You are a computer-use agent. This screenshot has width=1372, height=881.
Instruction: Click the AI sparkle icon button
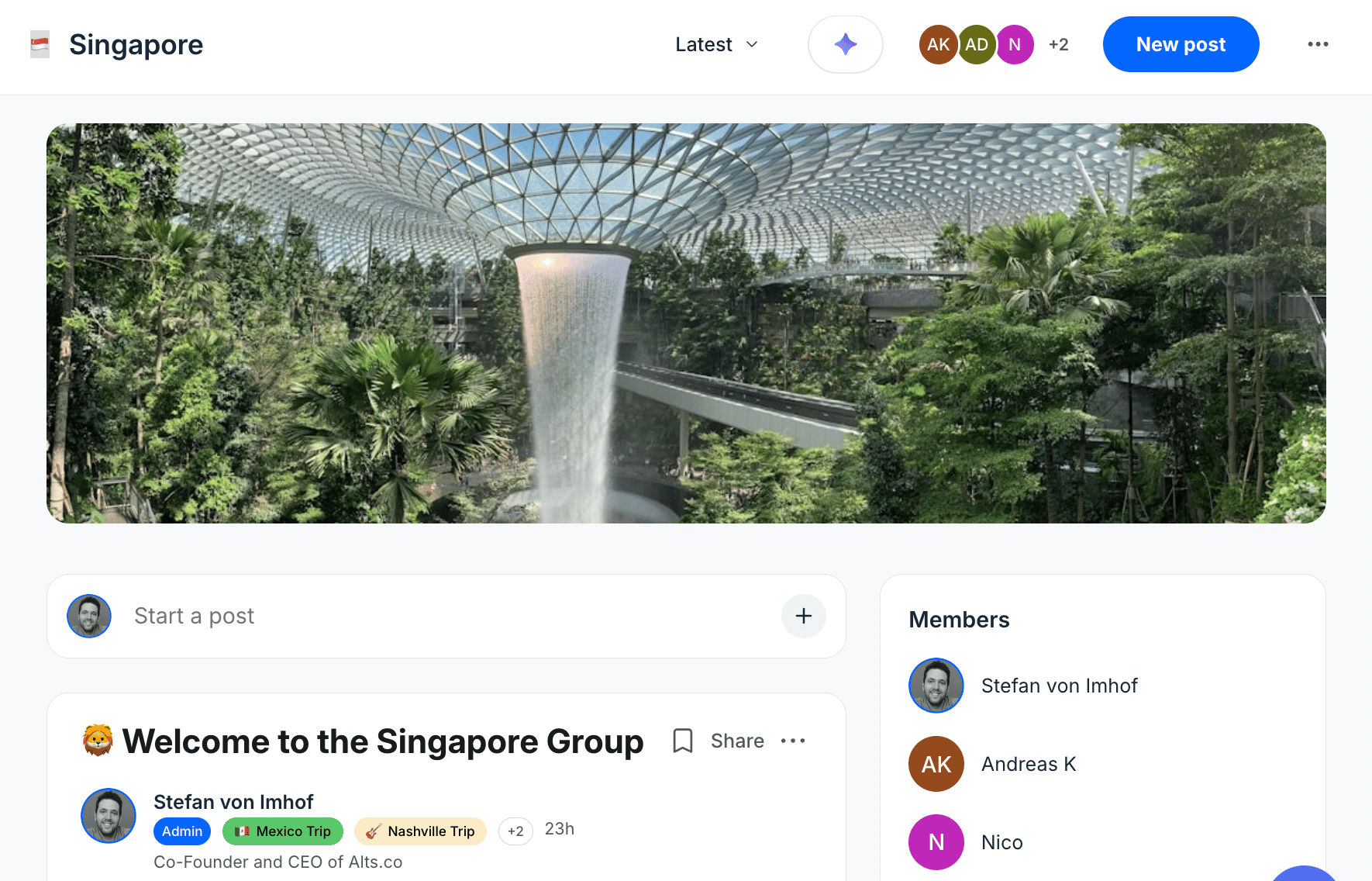pos(845,44)
